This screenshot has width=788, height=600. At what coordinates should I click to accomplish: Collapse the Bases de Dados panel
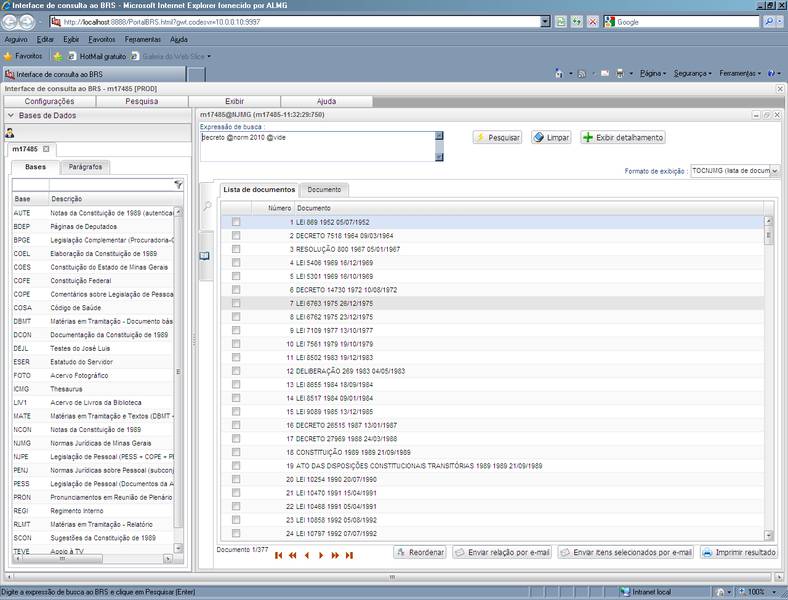(x=10, y=116)
